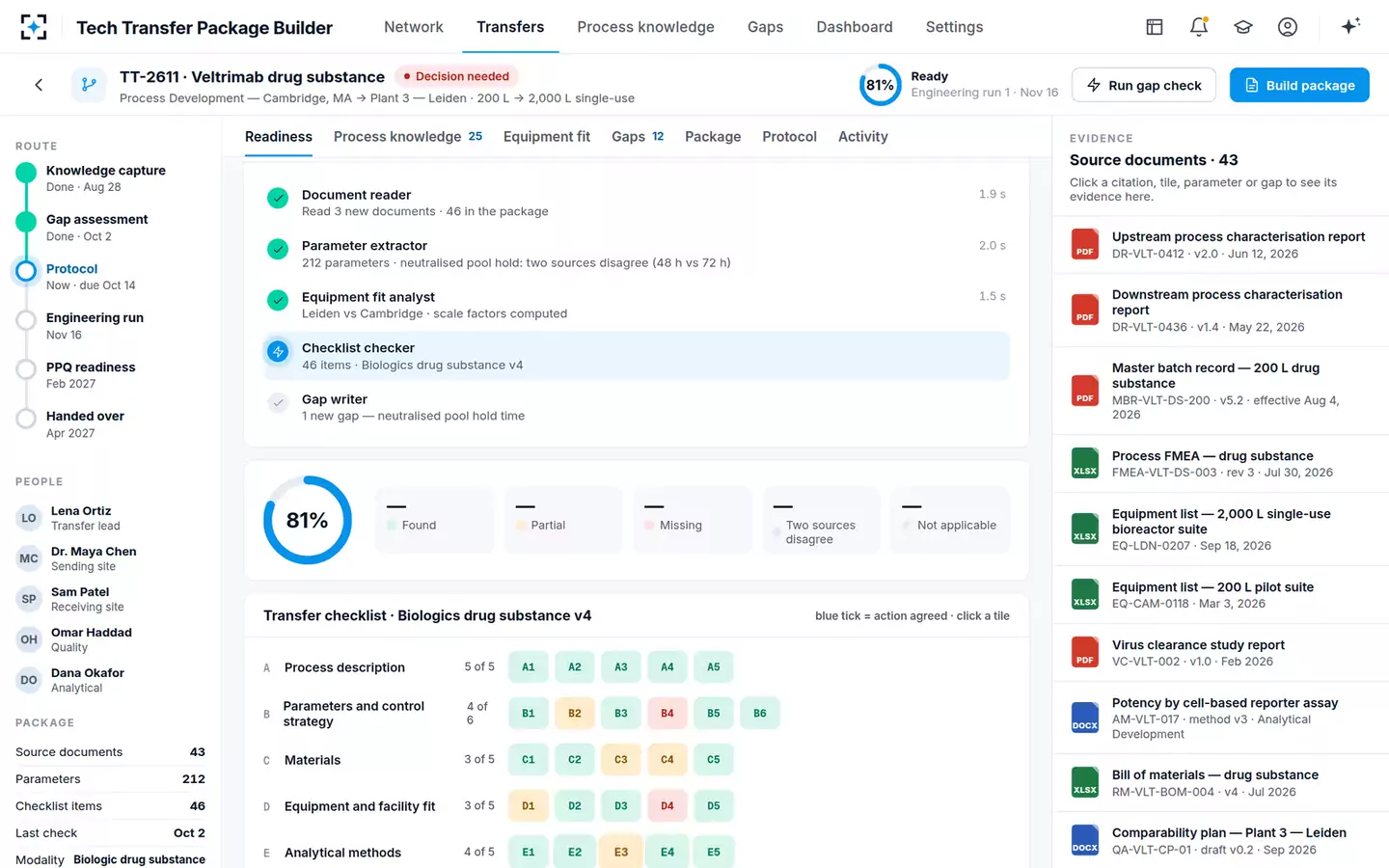Open the Protocol tab
The image size is (1389, 868).
(x=789, y=137)
